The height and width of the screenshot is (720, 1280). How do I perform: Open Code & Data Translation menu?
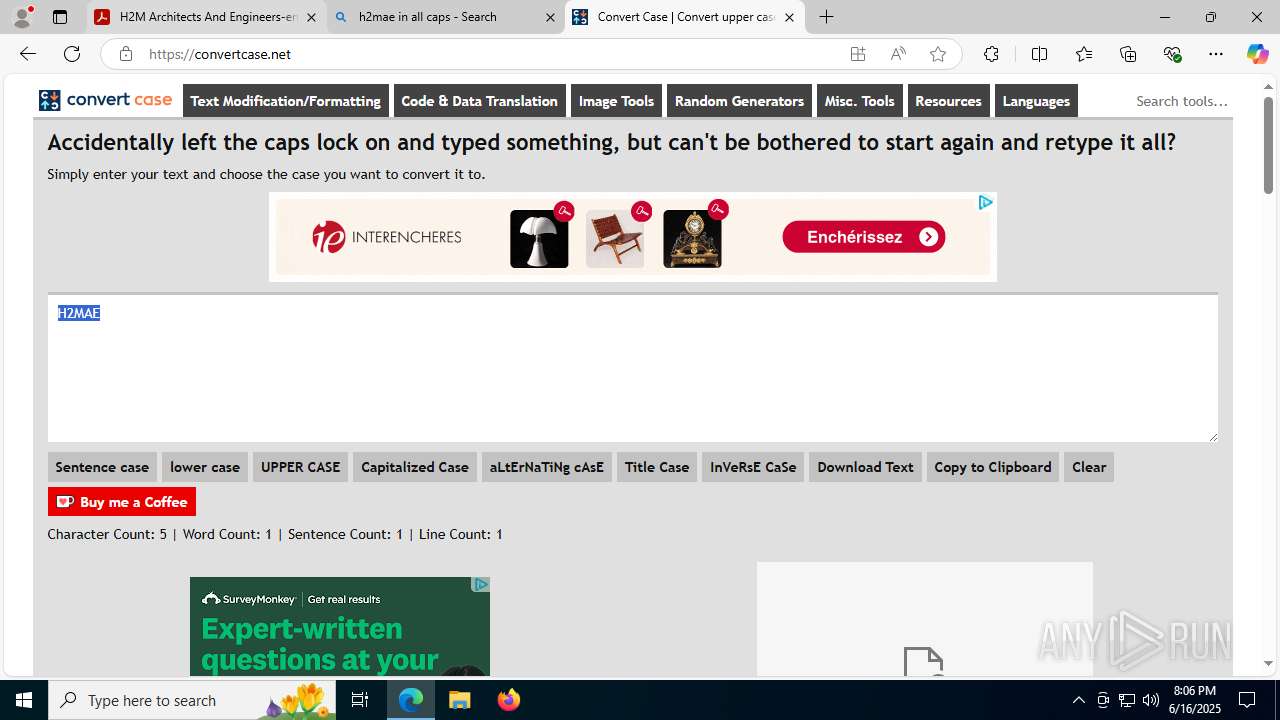click(479, 101)
